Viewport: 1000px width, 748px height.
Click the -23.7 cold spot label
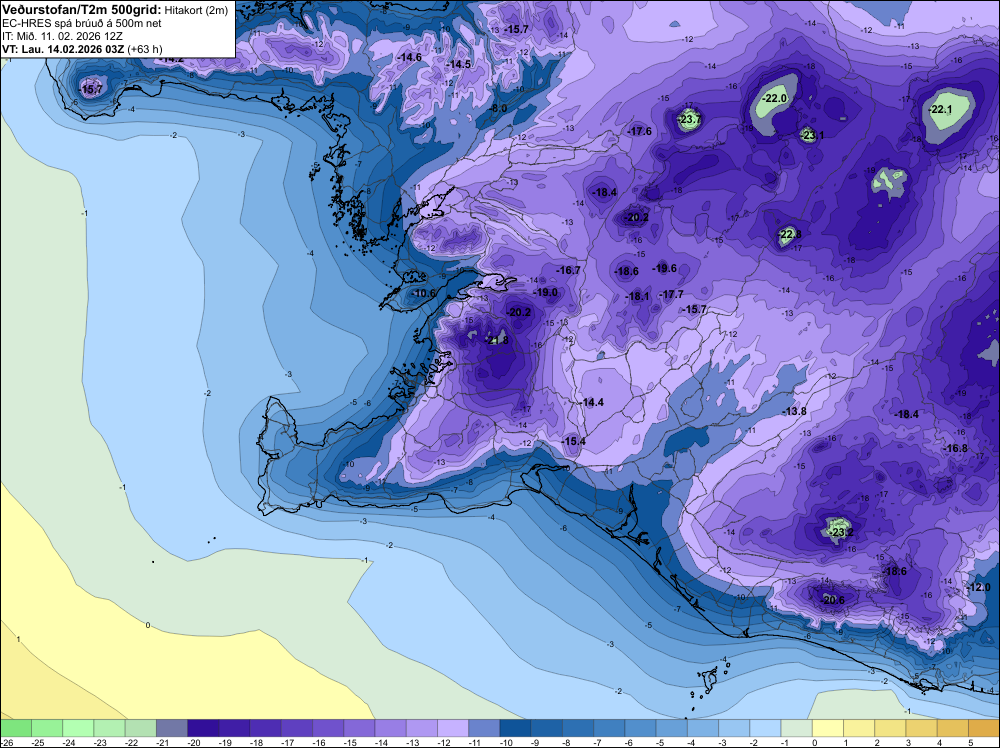point(689,119)
